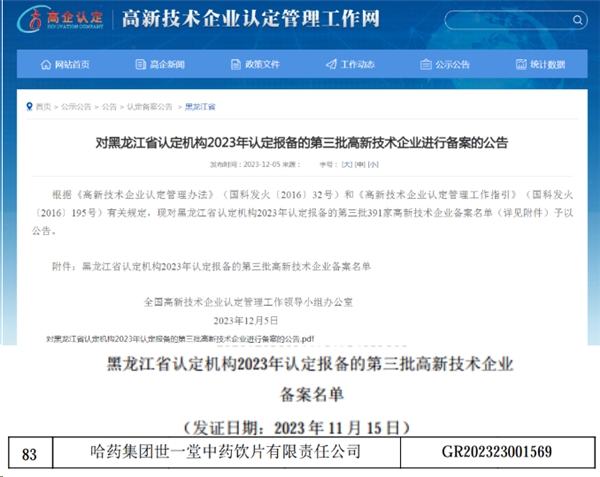
Task: Click the document icon beside 高企新闻
Action: pos(140,64)
